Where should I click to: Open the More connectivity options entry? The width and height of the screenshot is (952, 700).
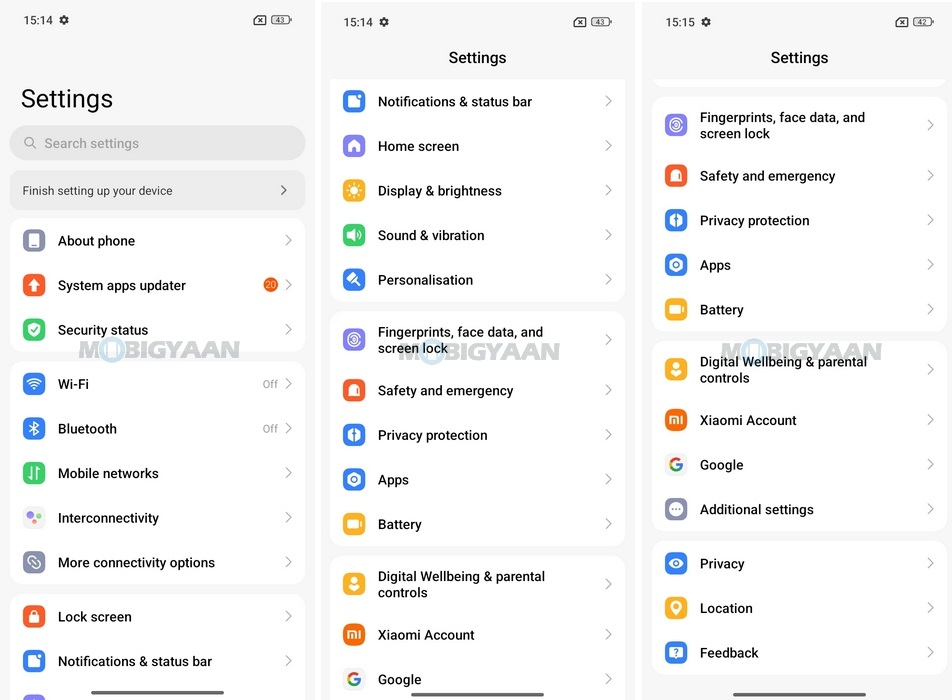pos(136,563)
